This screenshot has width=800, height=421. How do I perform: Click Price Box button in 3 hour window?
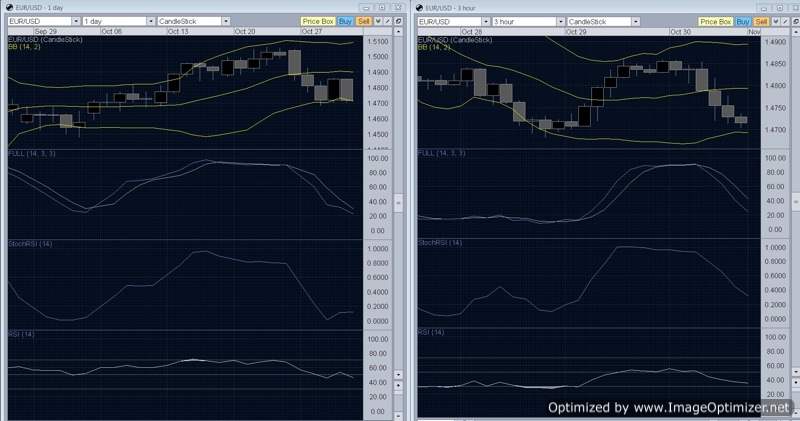[x=715, y=22]
